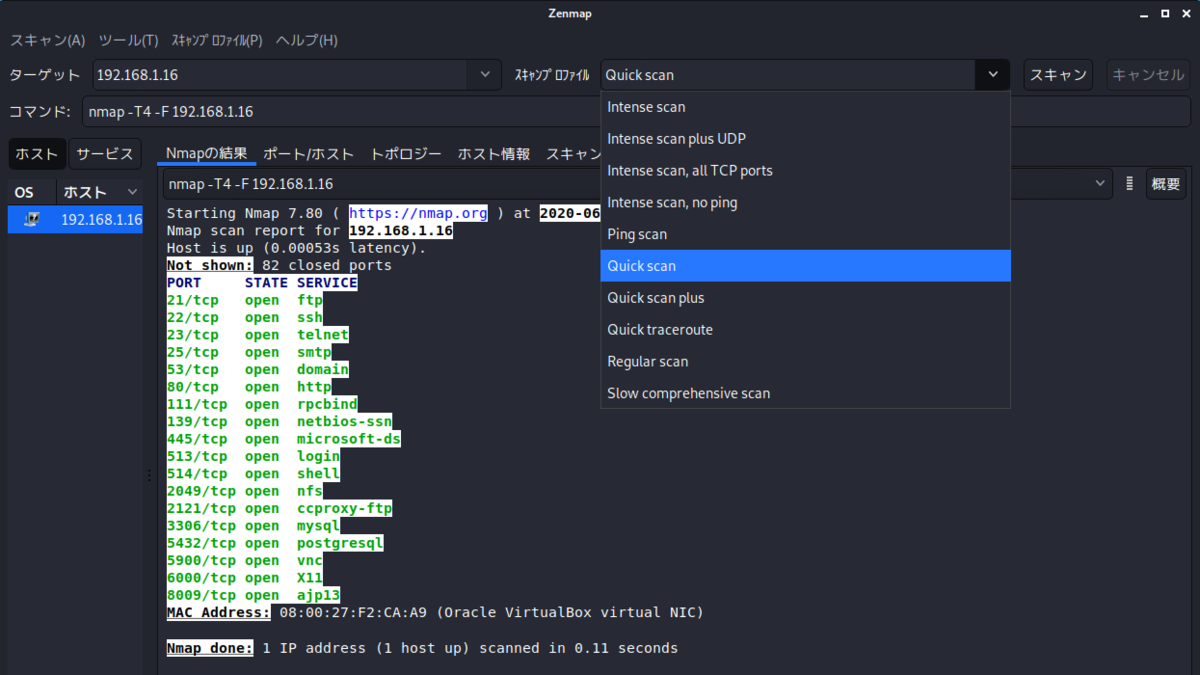Open the スキャン(A) menu
Image resolution: width=1200 pixels, height=675 pixels.
coord(47,41)
